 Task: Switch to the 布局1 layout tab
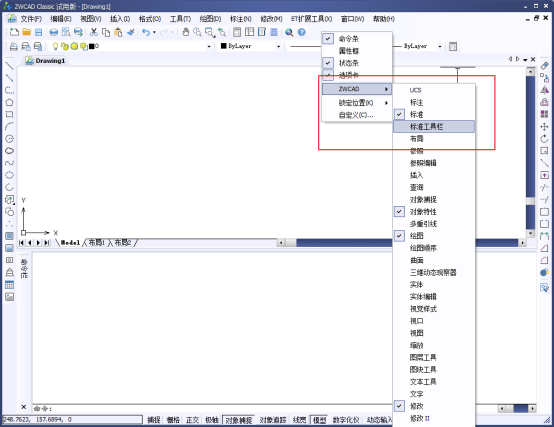(96, 243)
